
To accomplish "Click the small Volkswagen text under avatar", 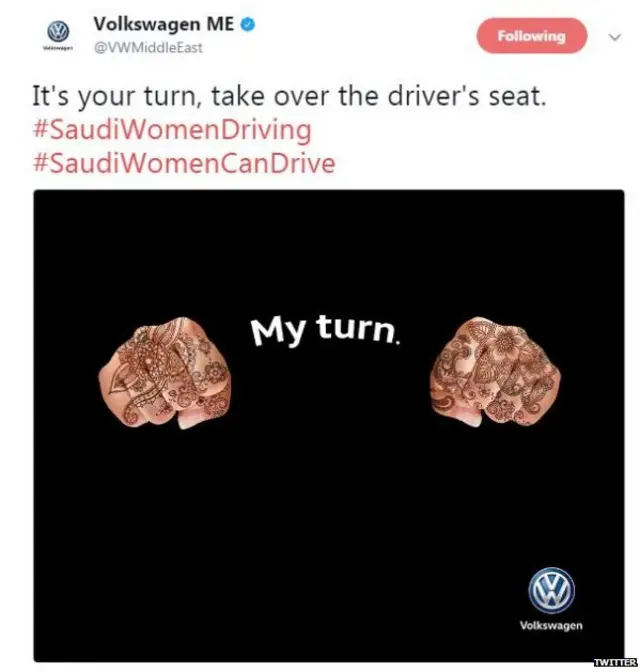I will click(58, 48).
